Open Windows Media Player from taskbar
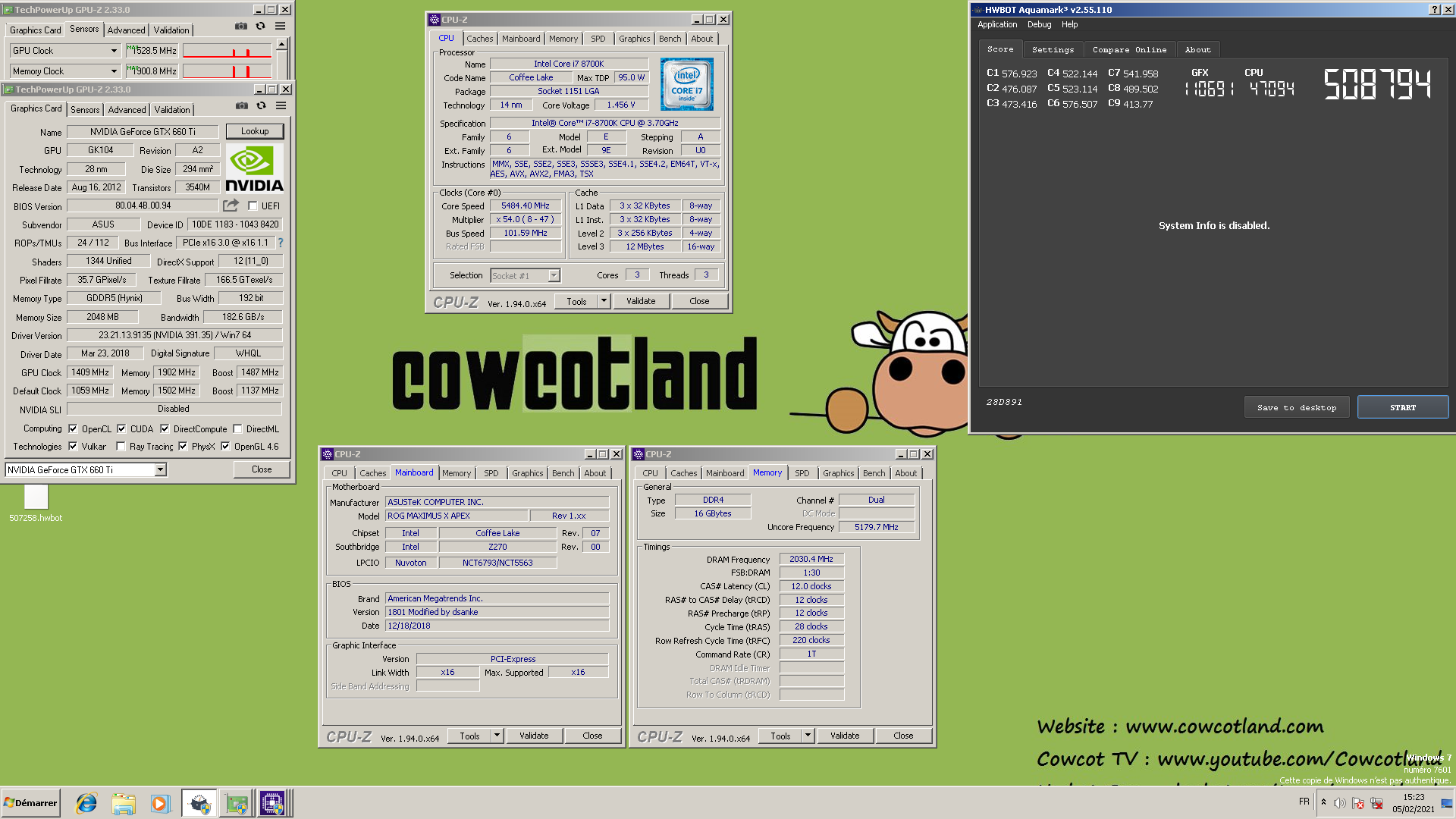Image resolution: width=1456 pixels, height=819 pixels. tap(160, 803)
